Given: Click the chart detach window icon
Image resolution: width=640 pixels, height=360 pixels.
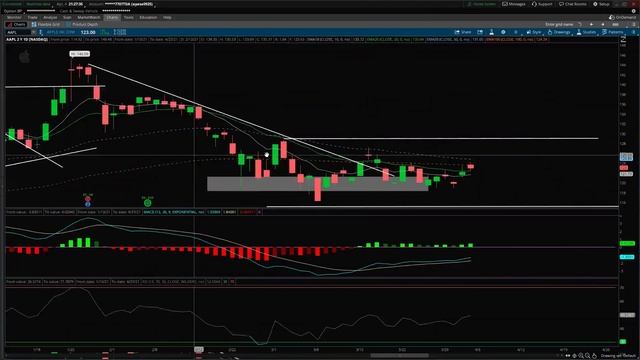Looking at the screenshot, I should 480,32.
